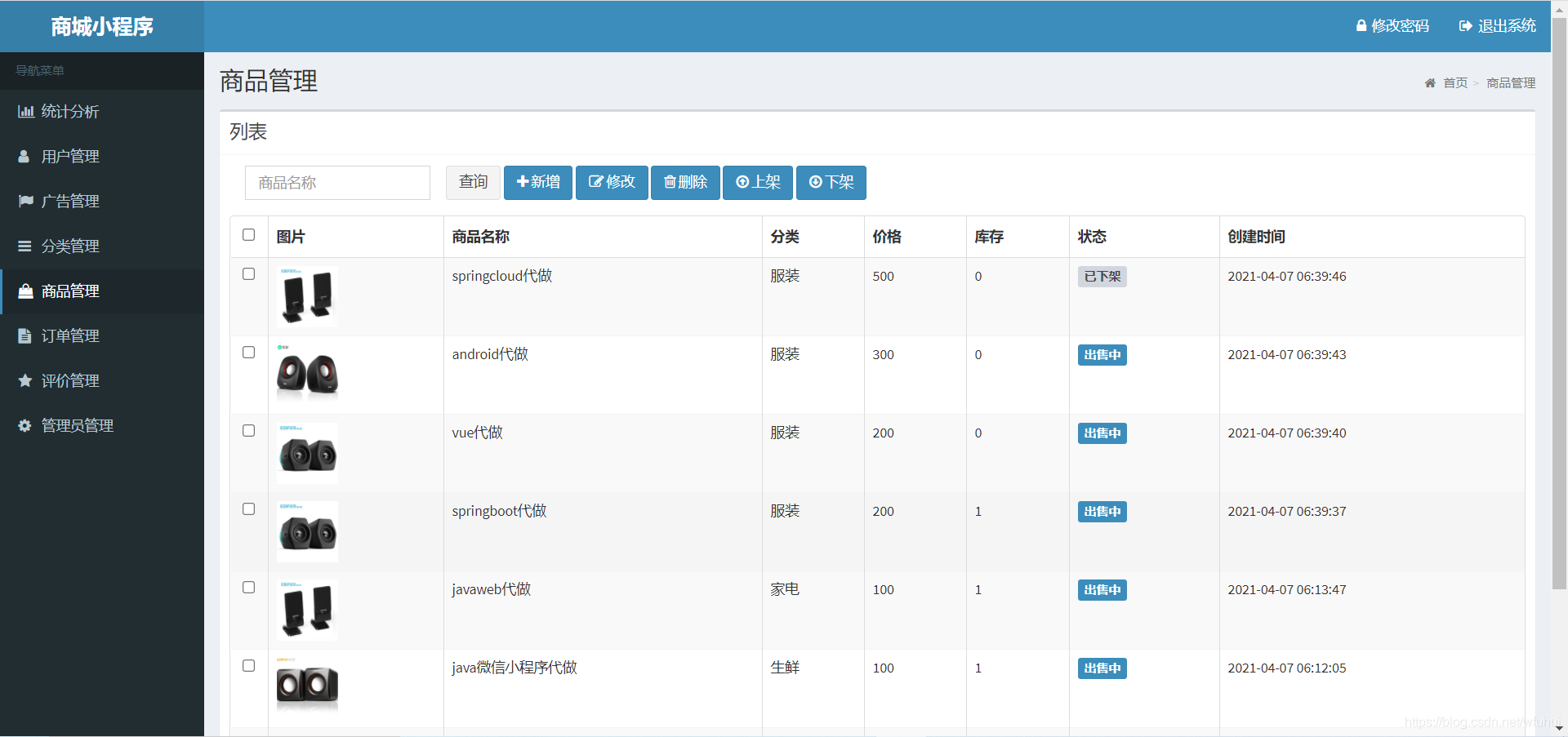Click the timestamp 2021-04-07 06:39:46

pyautogui.click(x=1287, y=277)
